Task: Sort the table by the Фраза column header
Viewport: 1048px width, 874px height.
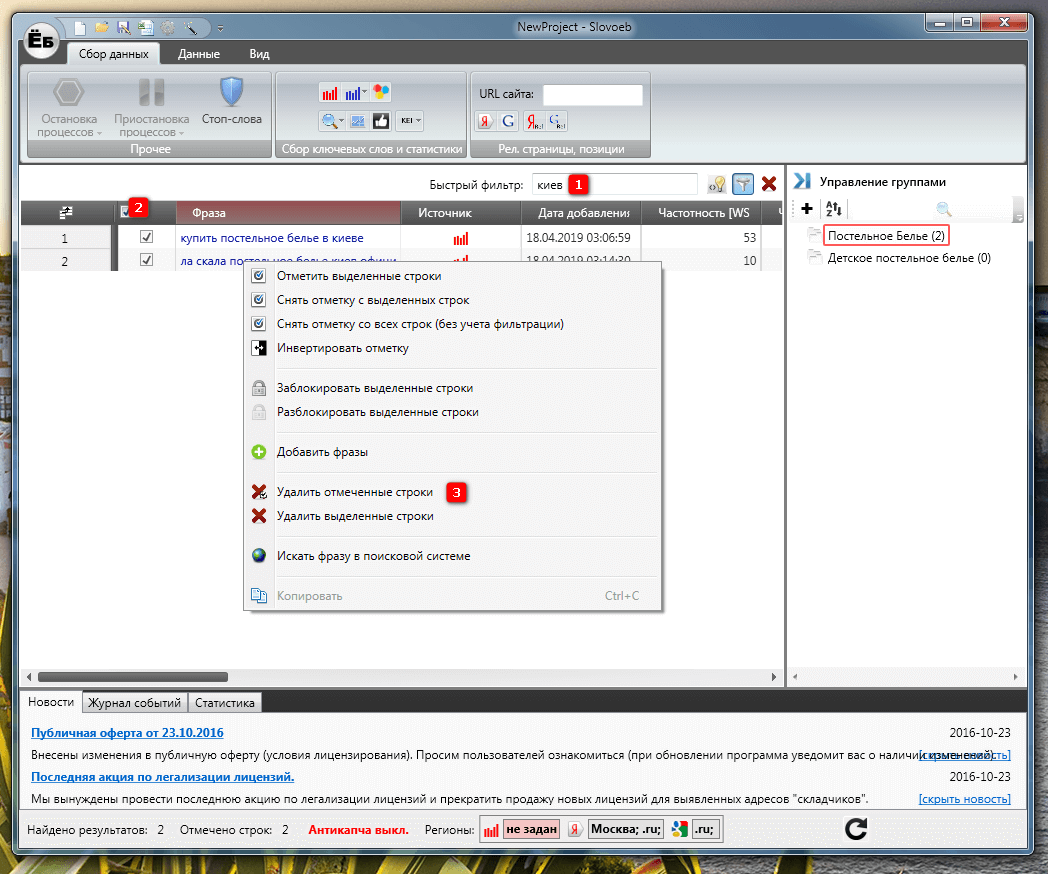Action: (x=288, y=212)
